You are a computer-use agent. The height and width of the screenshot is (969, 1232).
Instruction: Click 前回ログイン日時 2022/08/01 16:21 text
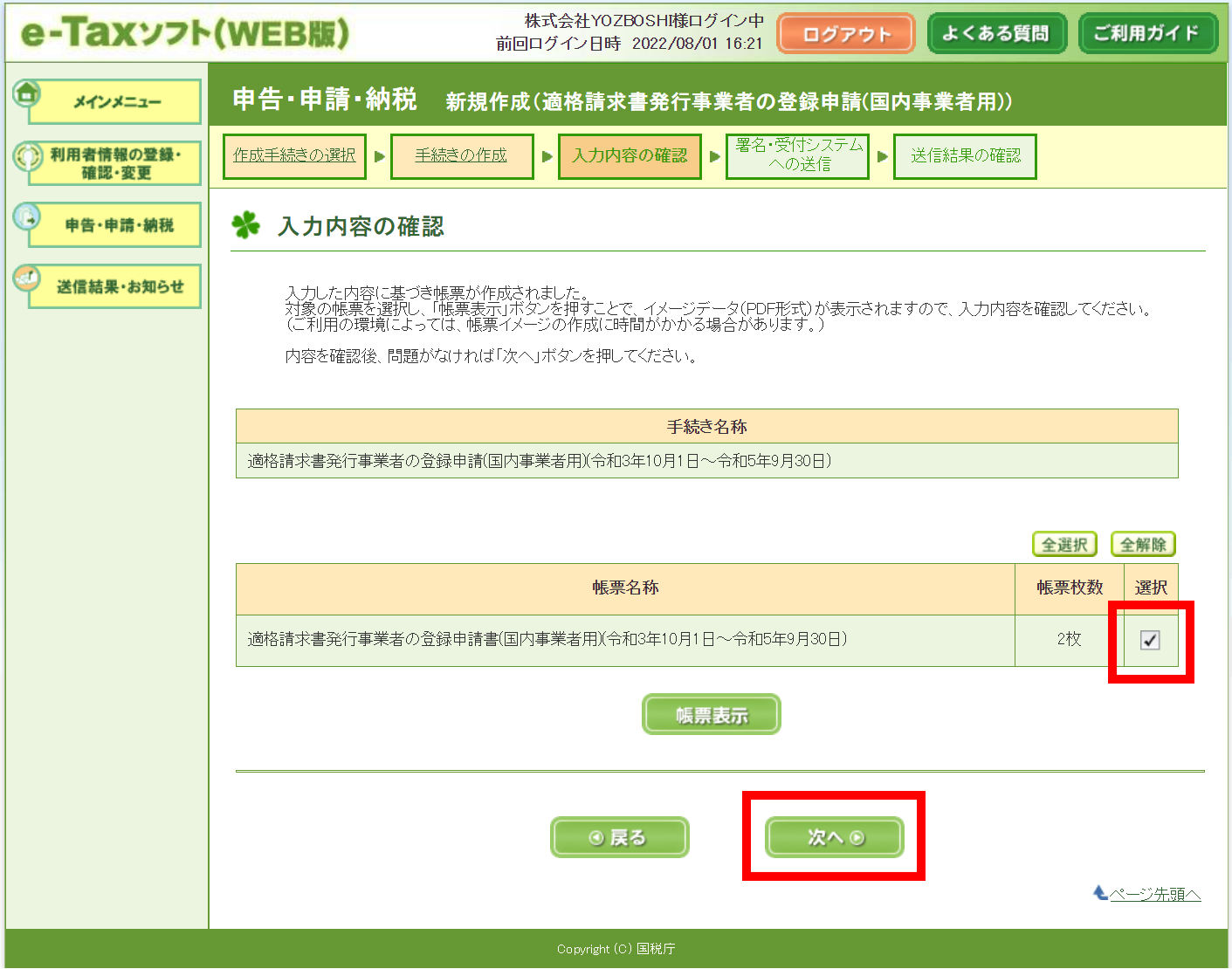[630, 44]
